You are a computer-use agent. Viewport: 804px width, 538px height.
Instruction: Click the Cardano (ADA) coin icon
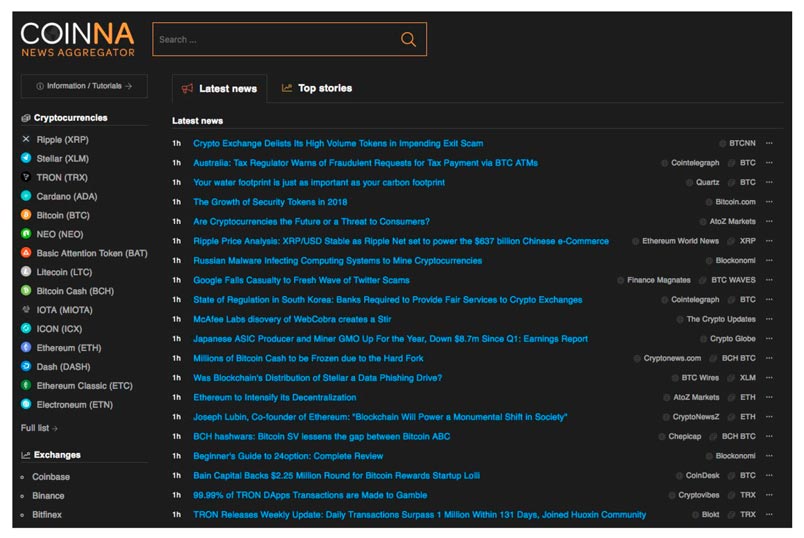26,196
